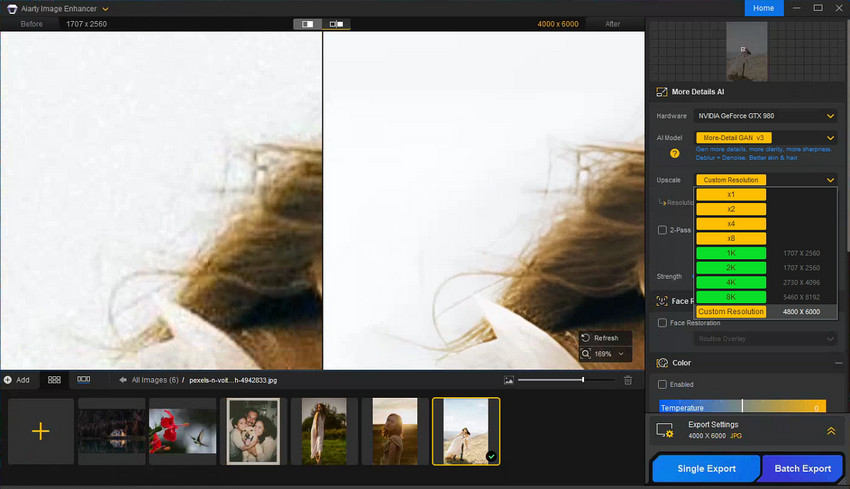The image size is (850, 489).
Task: Toggle the Face Restoration checkbox
Action: click(662, 323)
